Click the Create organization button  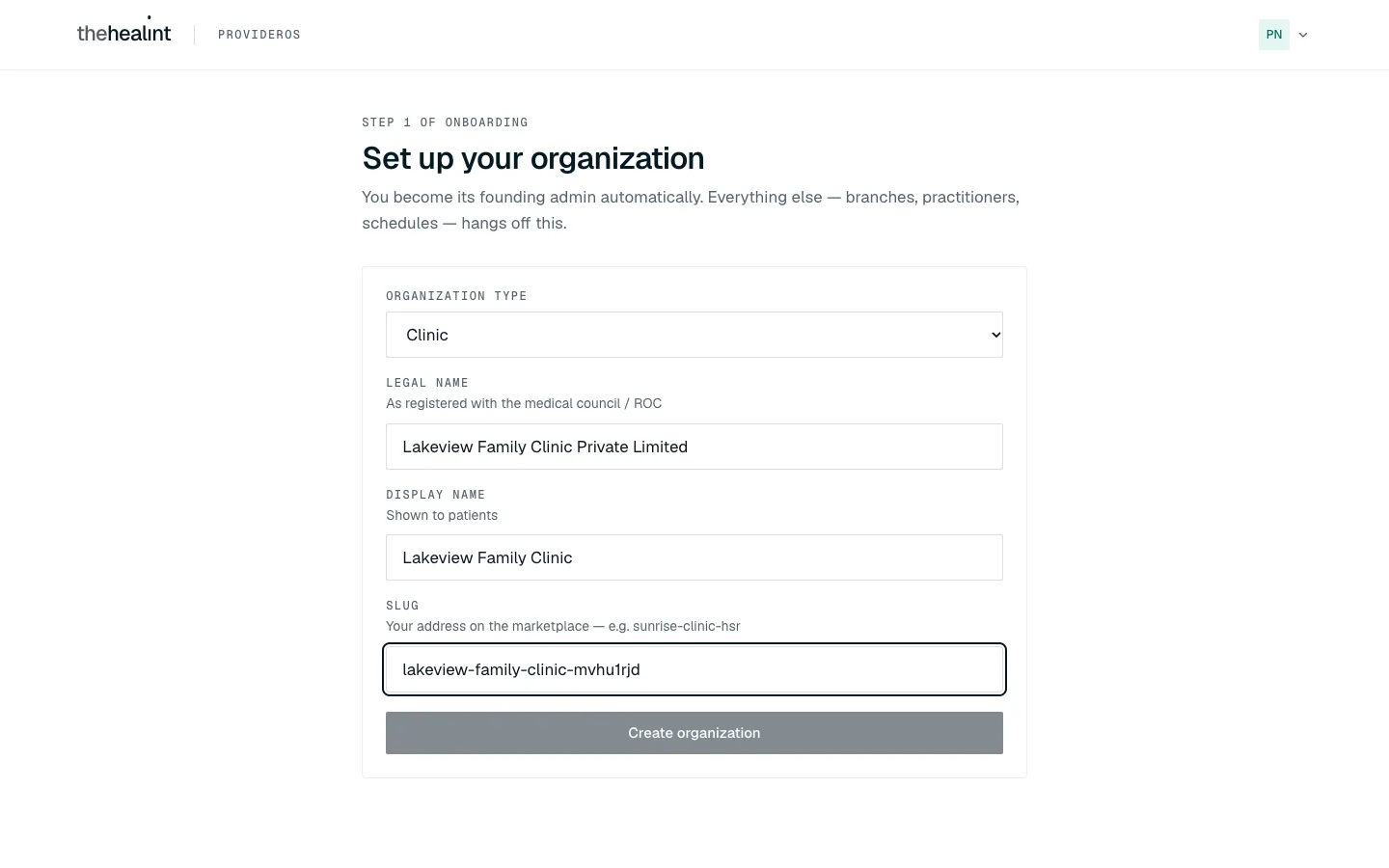click(x=694, y=733)
